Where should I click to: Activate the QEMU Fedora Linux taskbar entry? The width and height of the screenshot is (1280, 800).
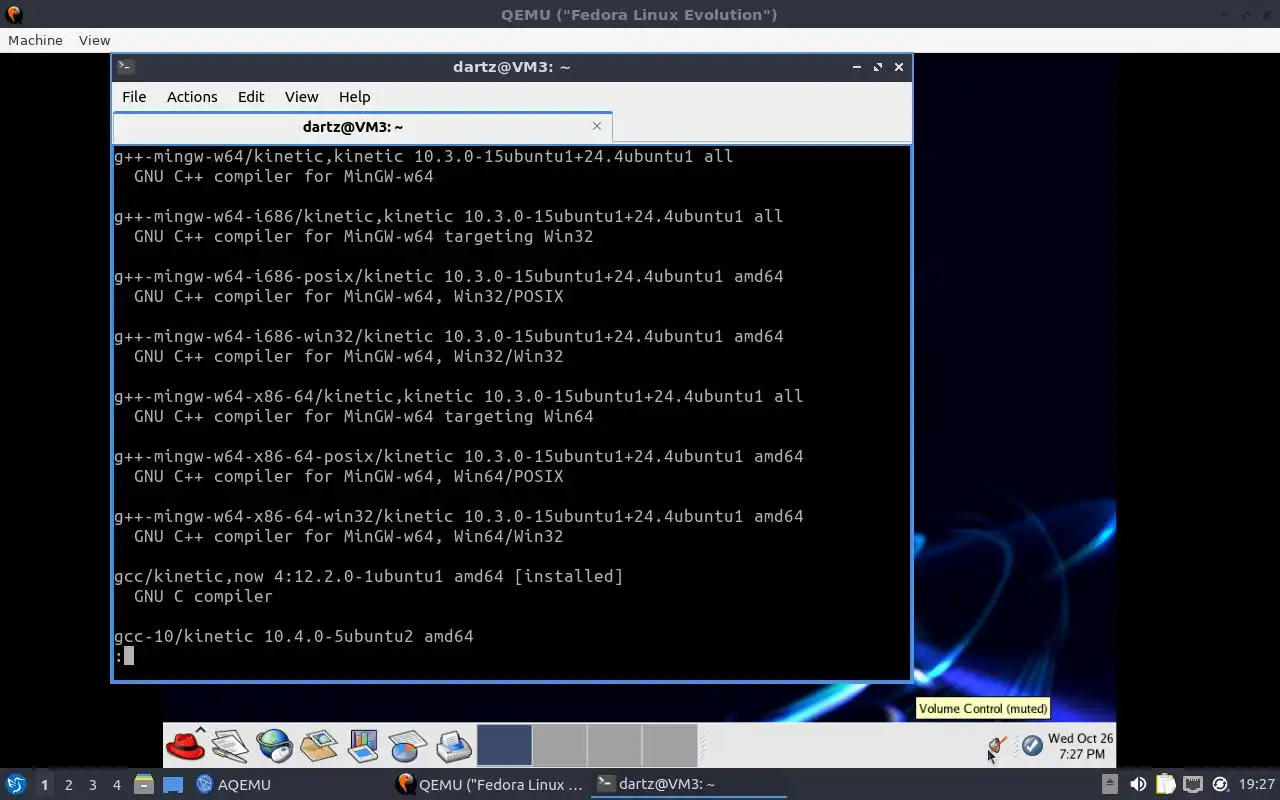click(490, 784)
